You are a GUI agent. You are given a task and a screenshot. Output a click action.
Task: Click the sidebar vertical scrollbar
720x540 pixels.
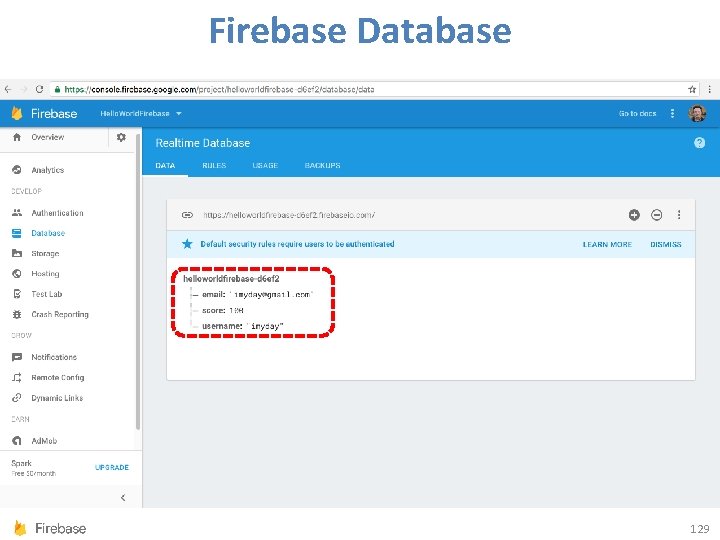[138, 282]
